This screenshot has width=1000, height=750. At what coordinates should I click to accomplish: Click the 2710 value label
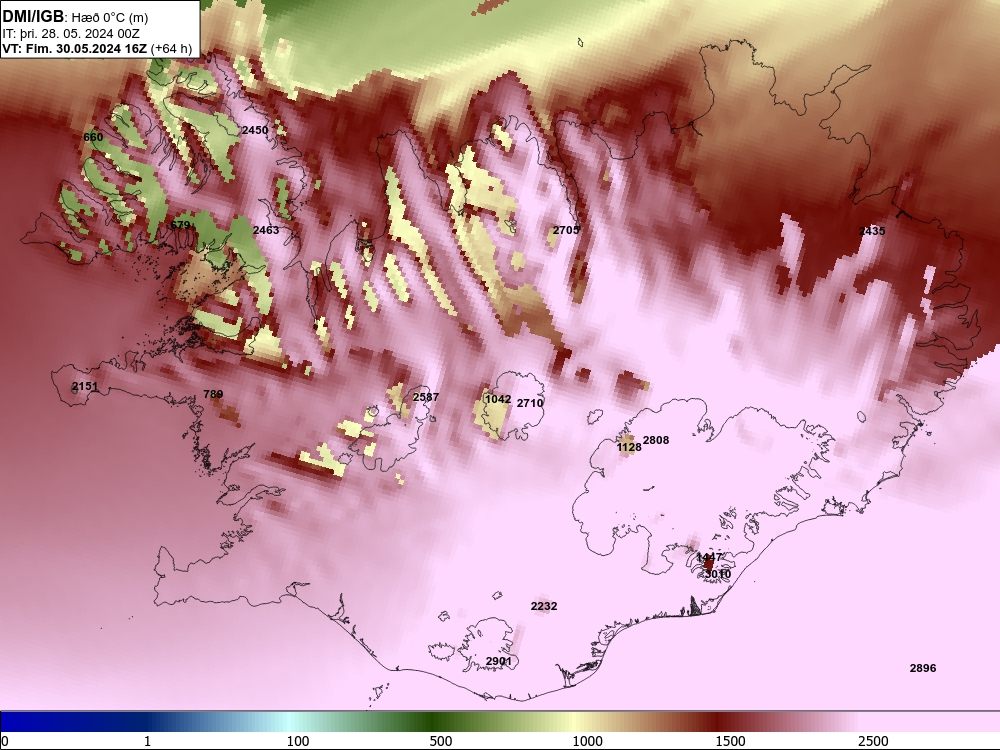coord(530,403)
